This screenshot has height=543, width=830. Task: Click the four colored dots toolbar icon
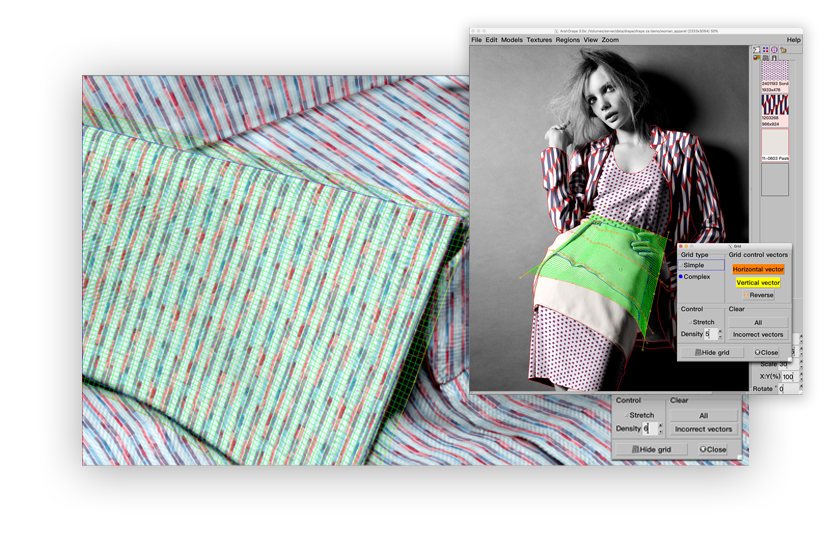765,50
